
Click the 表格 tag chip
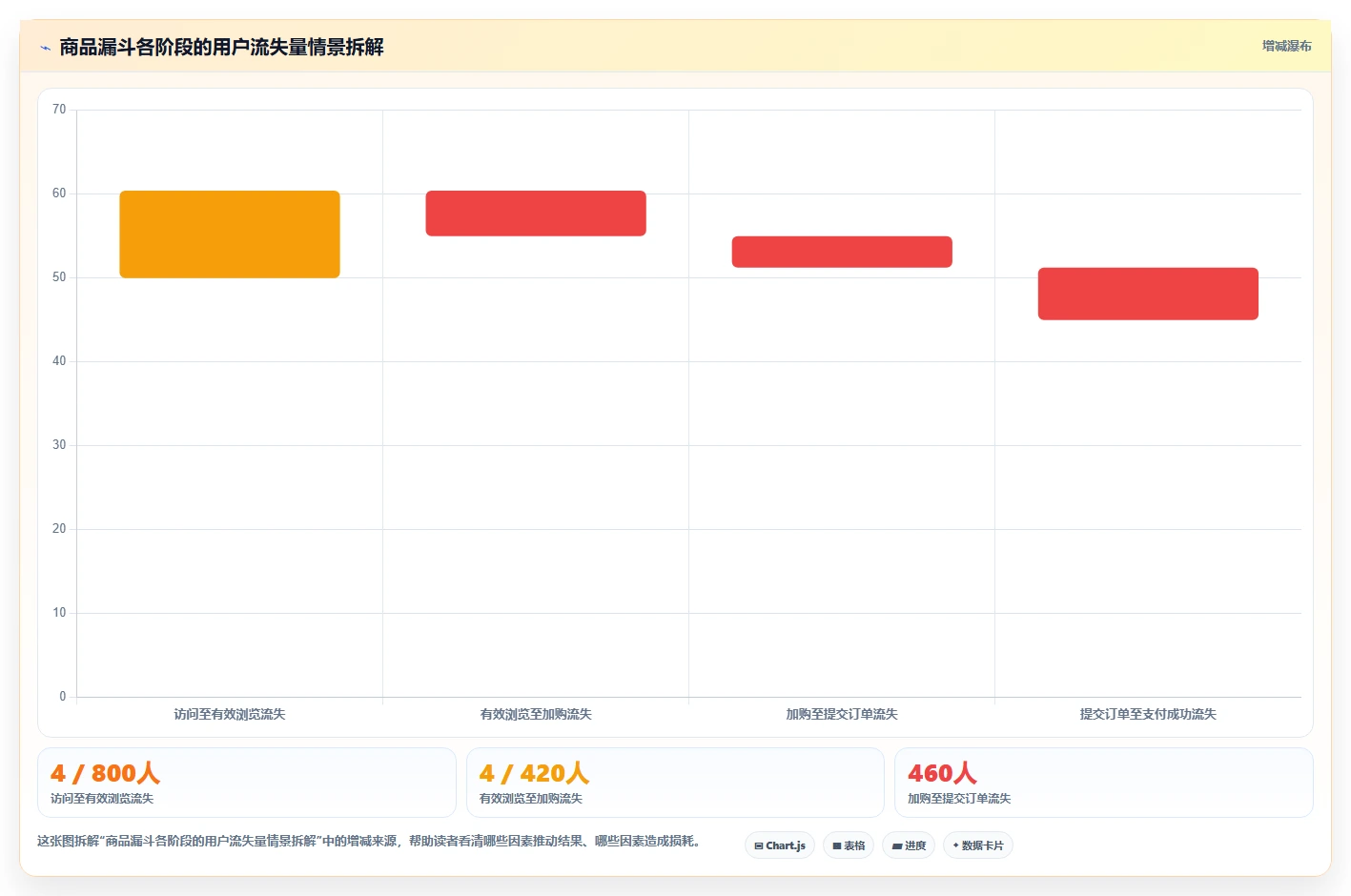pos(849,845)
